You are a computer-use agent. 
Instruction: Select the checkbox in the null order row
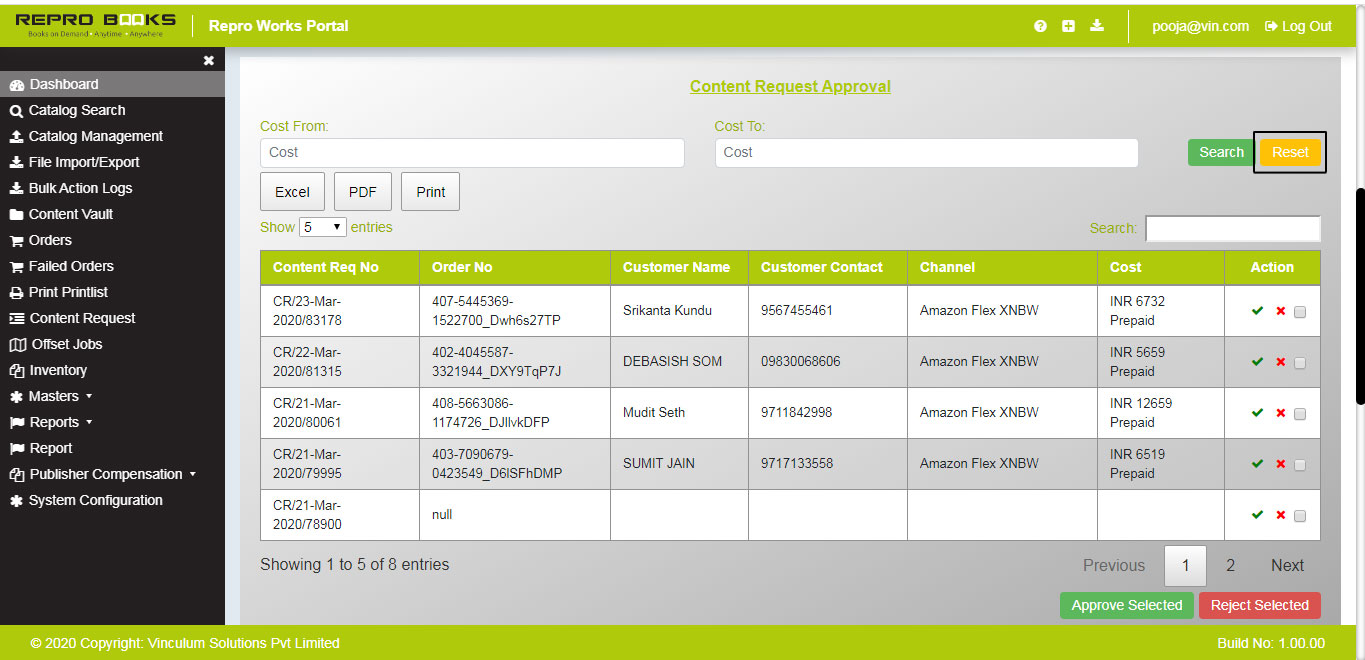1299,516
